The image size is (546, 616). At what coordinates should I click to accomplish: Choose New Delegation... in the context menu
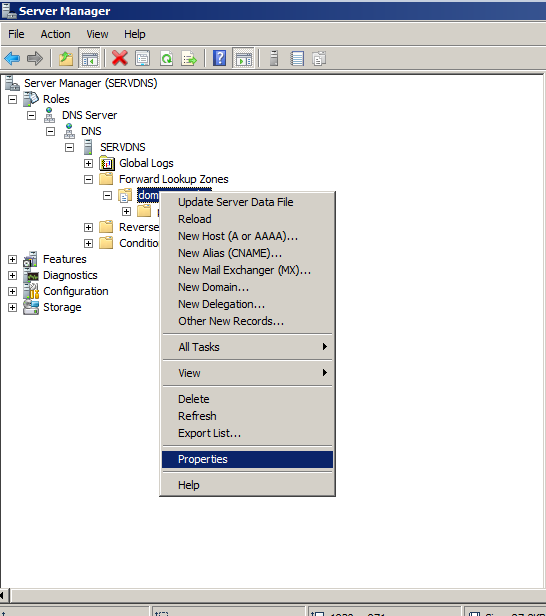pyautogui.click(x=247, y=304)
